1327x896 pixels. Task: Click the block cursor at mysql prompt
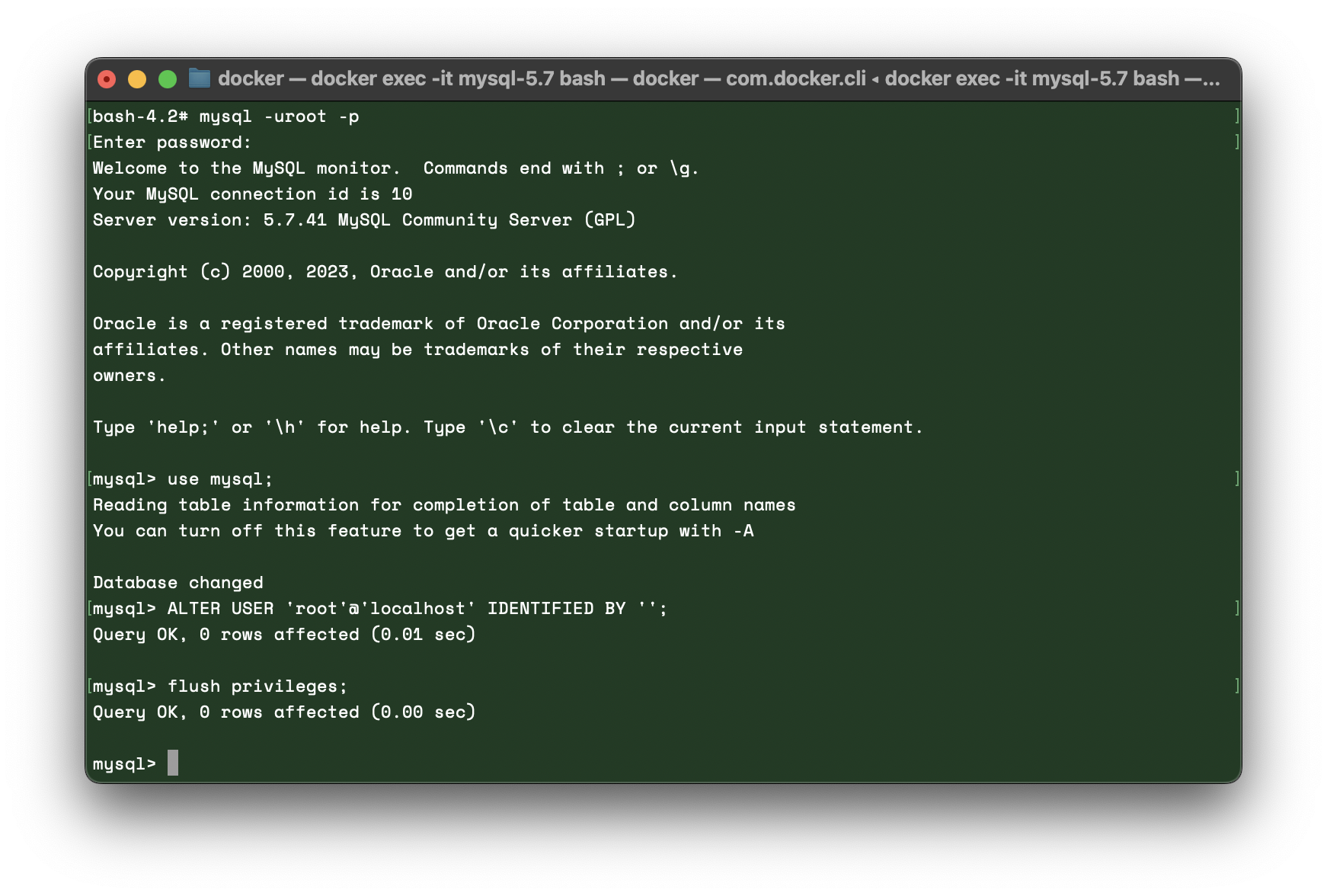173,763
